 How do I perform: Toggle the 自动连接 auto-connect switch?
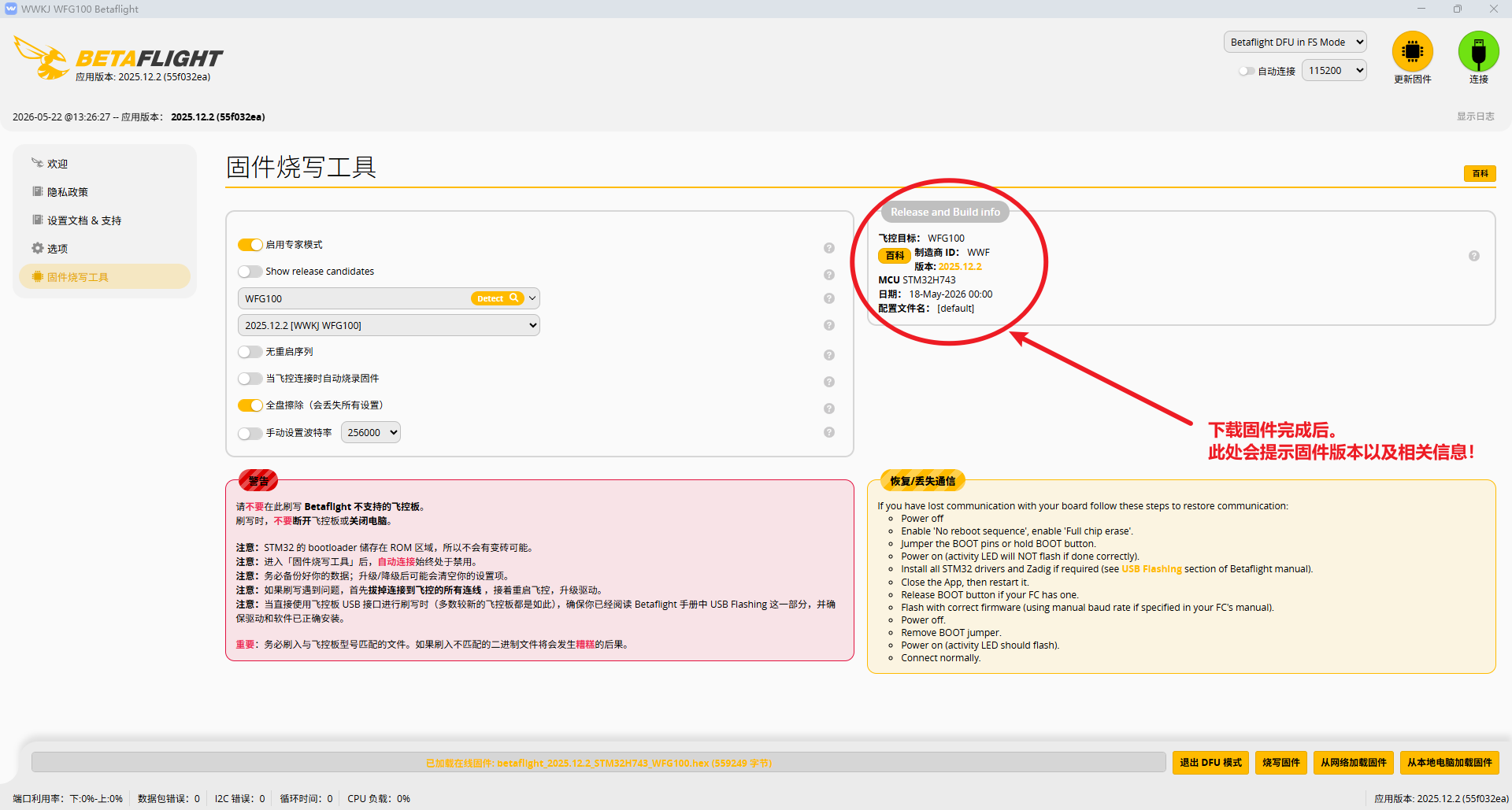pos(1247,71)
